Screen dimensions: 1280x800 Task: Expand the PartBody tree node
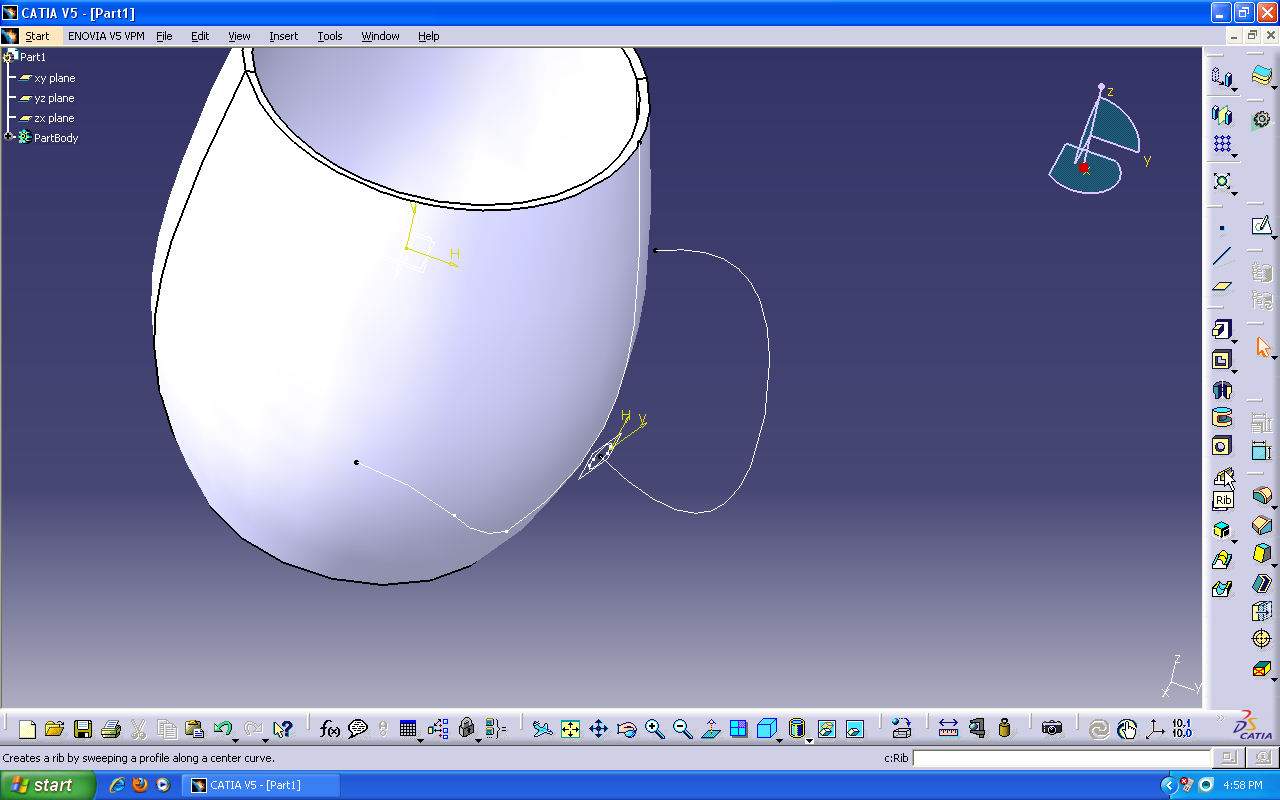pyautogui.click(x=9, y=137)
